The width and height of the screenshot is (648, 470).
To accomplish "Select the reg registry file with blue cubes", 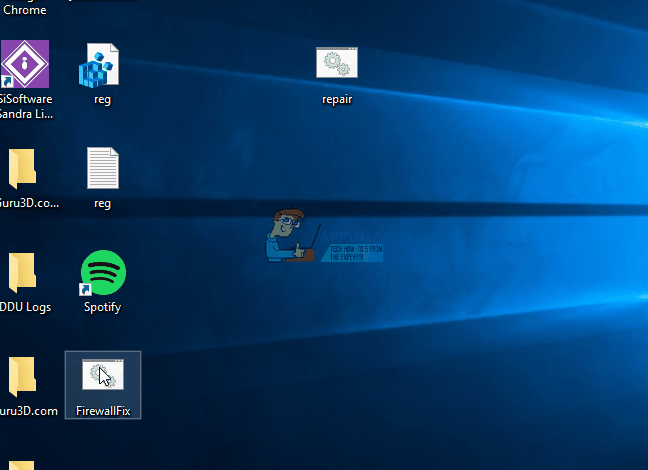I will pyautogui.click(x=99, y=65).
